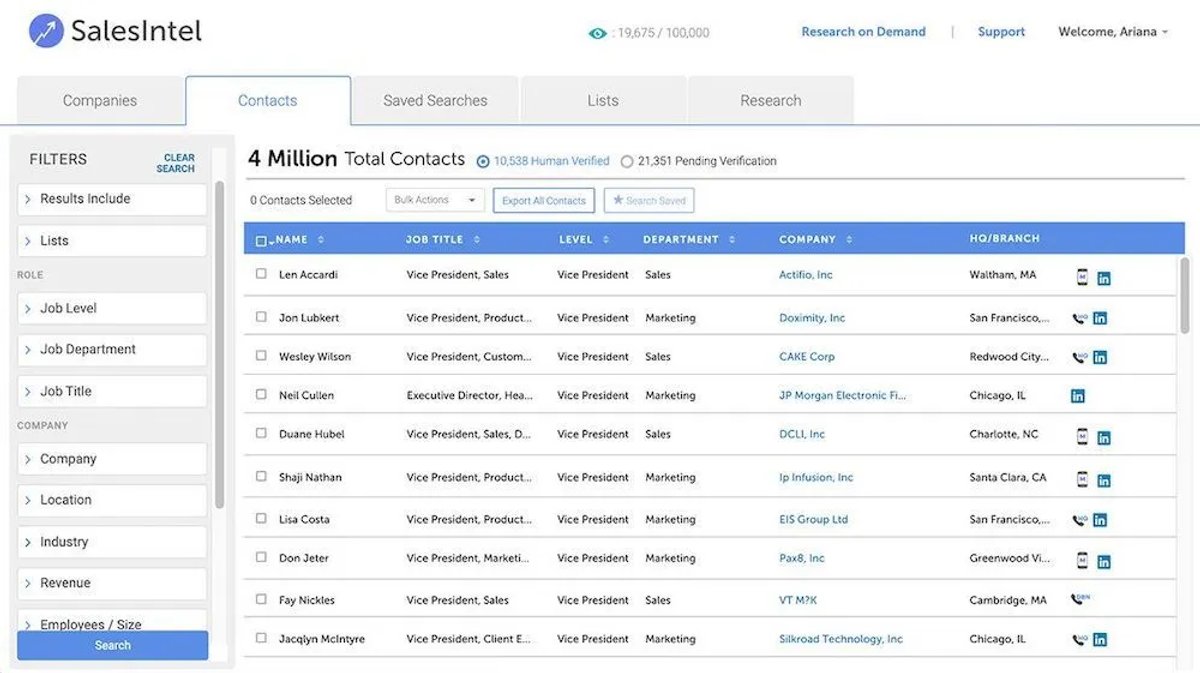Expand the Job Level filter
The image size is (1200, 673).
112,308
